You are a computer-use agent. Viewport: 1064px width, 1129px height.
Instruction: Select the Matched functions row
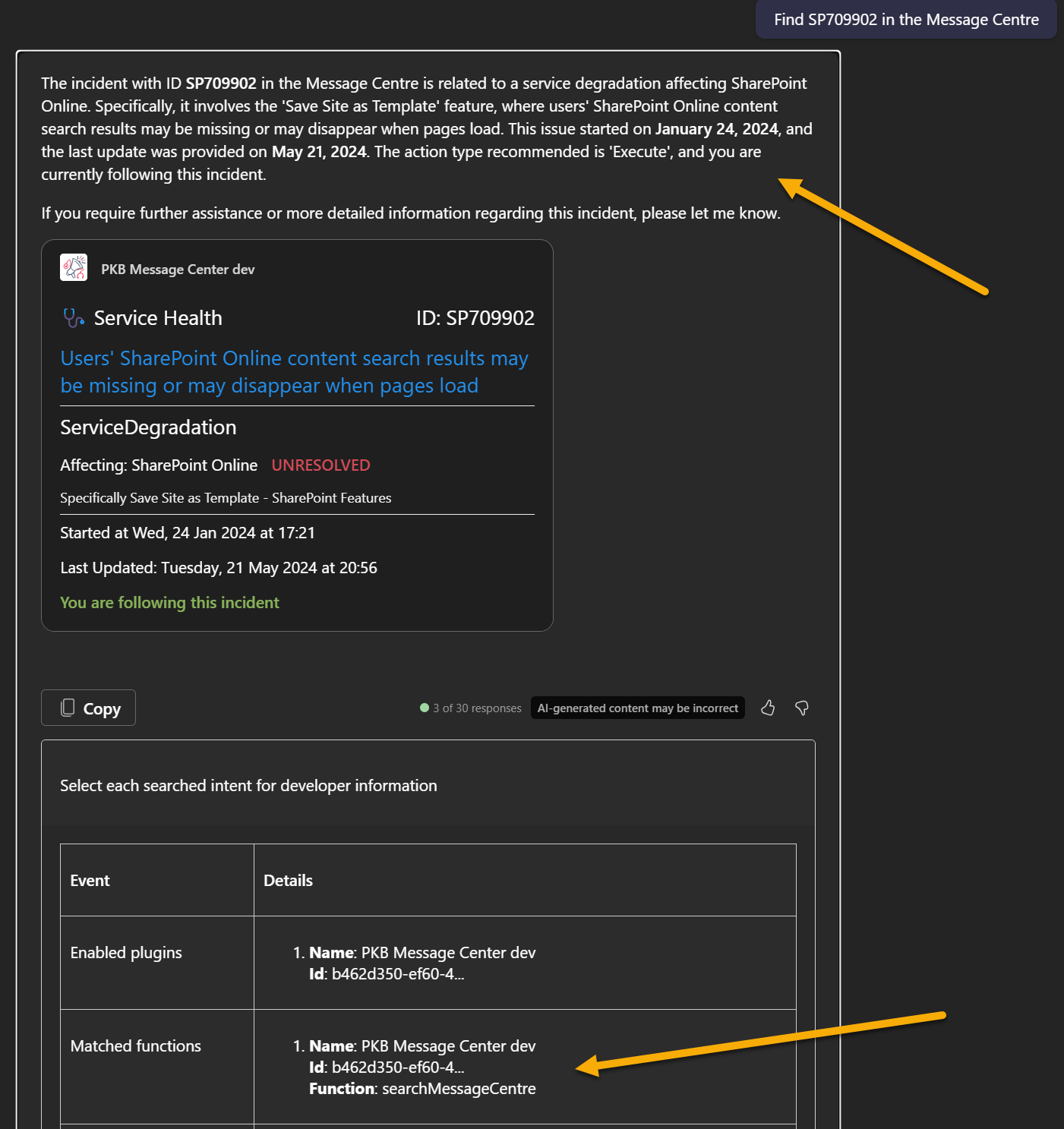click(135, 1046)
